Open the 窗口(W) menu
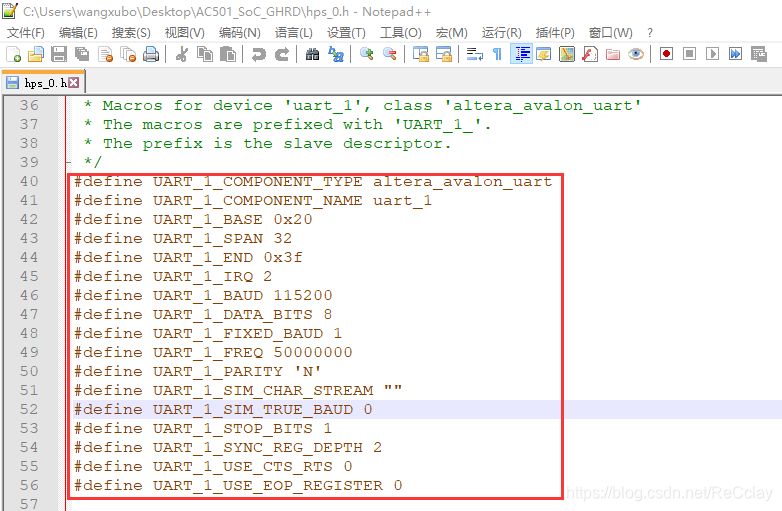This screenshot has width=782, height=511. (610, 33)
